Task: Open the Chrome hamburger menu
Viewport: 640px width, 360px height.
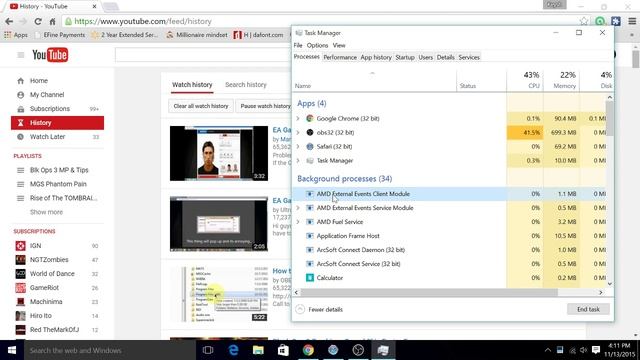Action: pos(632,21)
